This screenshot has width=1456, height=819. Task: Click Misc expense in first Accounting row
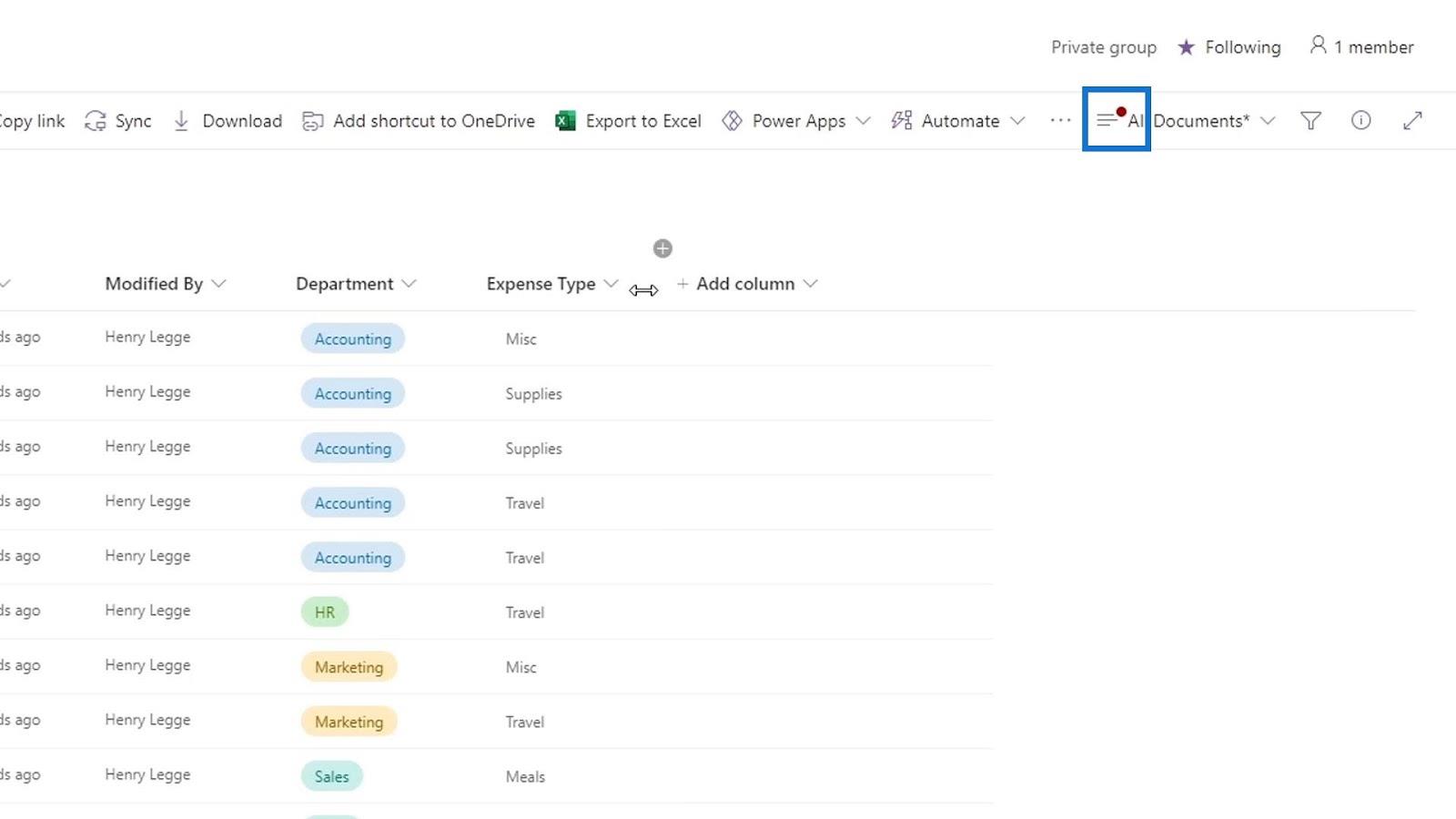(x=521, y=339)
